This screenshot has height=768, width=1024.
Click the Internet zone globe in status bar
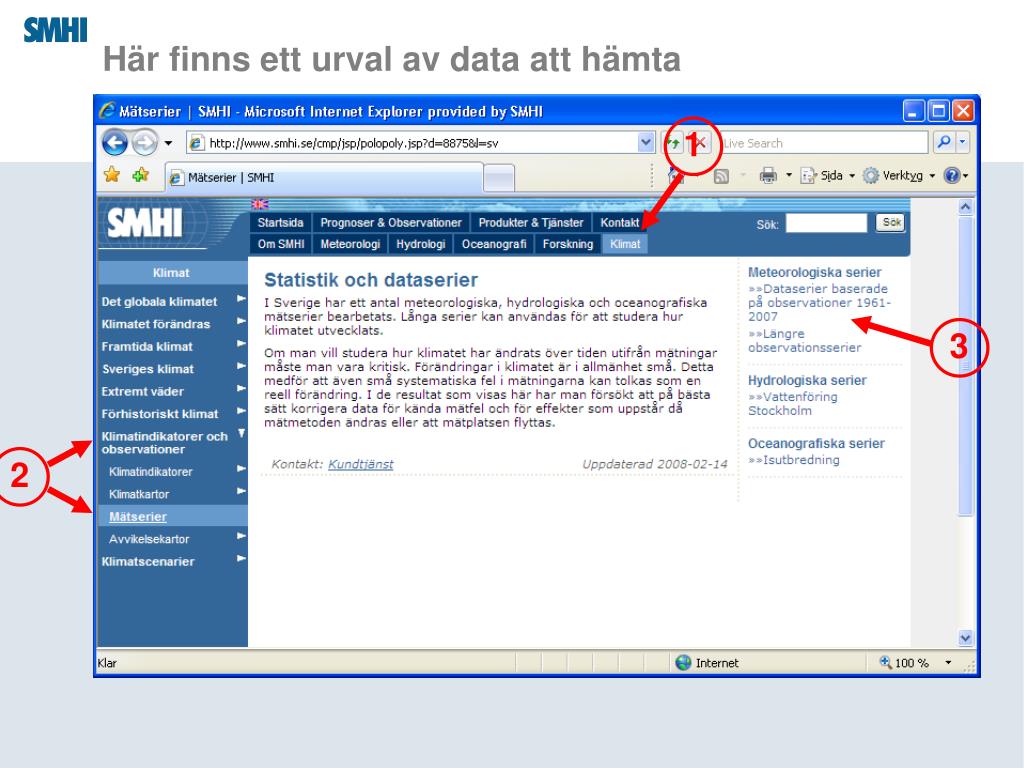683,663
